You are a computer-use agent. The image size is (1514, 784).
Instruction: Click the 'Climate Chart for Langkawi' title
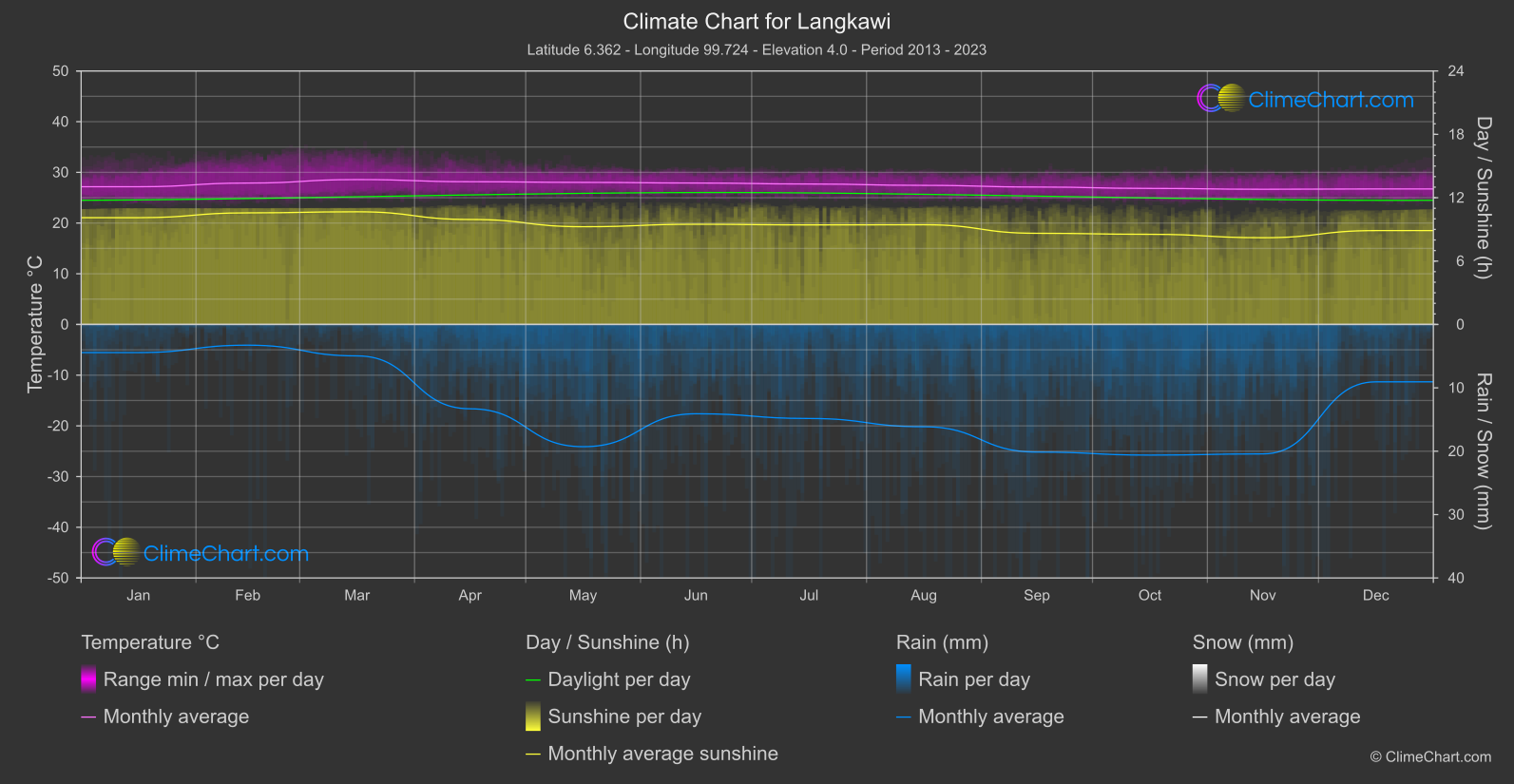[x=757, y=21]
